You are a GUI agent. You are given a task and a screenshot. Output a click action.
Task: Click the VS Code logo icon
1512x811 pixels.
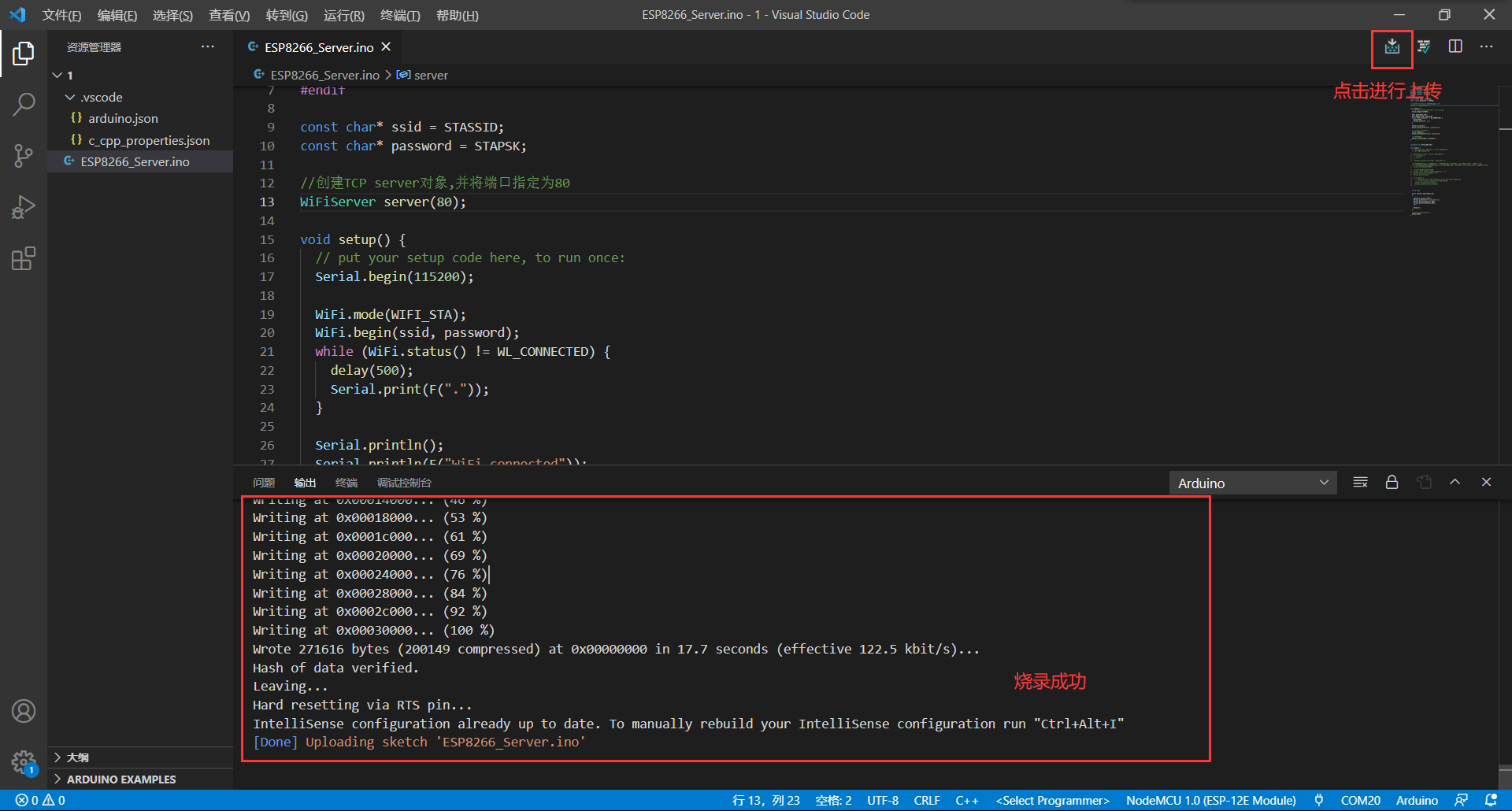[17, 15]
